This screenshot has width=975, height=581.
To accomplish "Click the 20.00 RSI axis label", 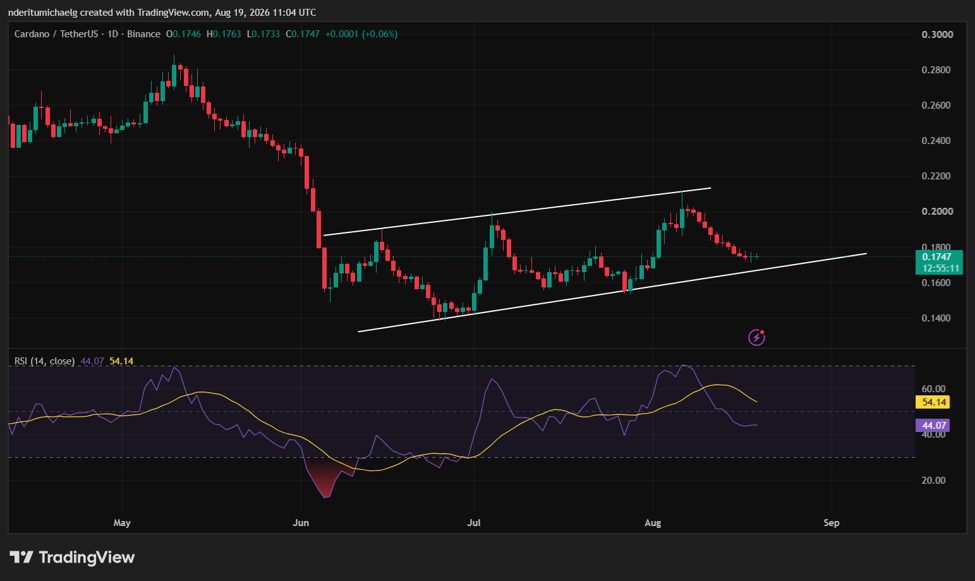I will (933, 480).
